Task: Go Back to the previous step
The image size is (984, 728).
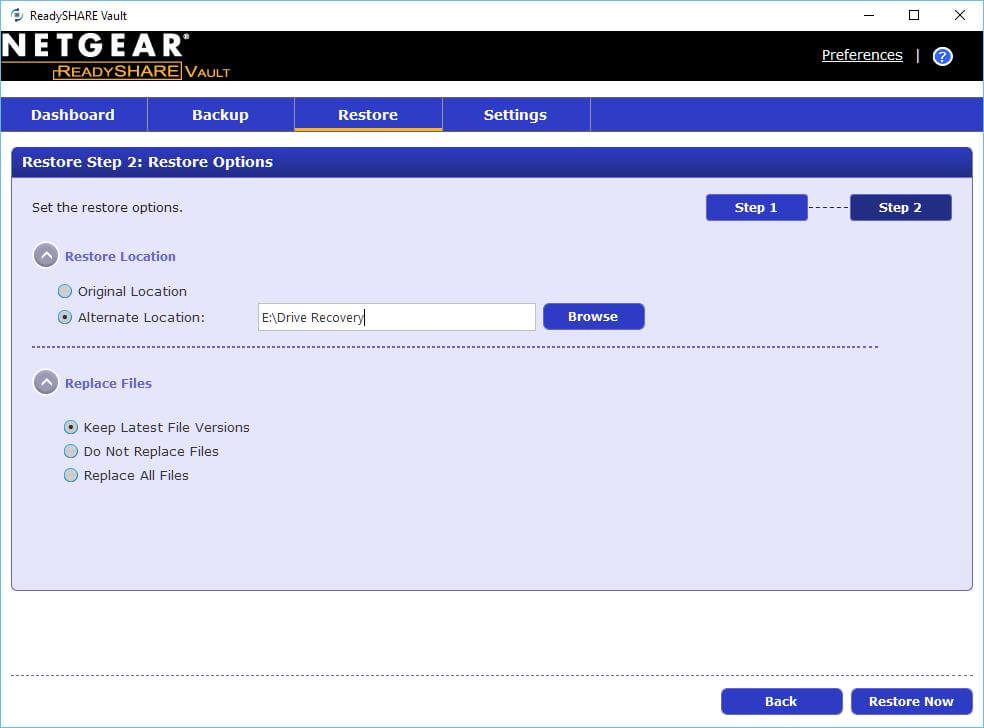Action: click(781, 701)
